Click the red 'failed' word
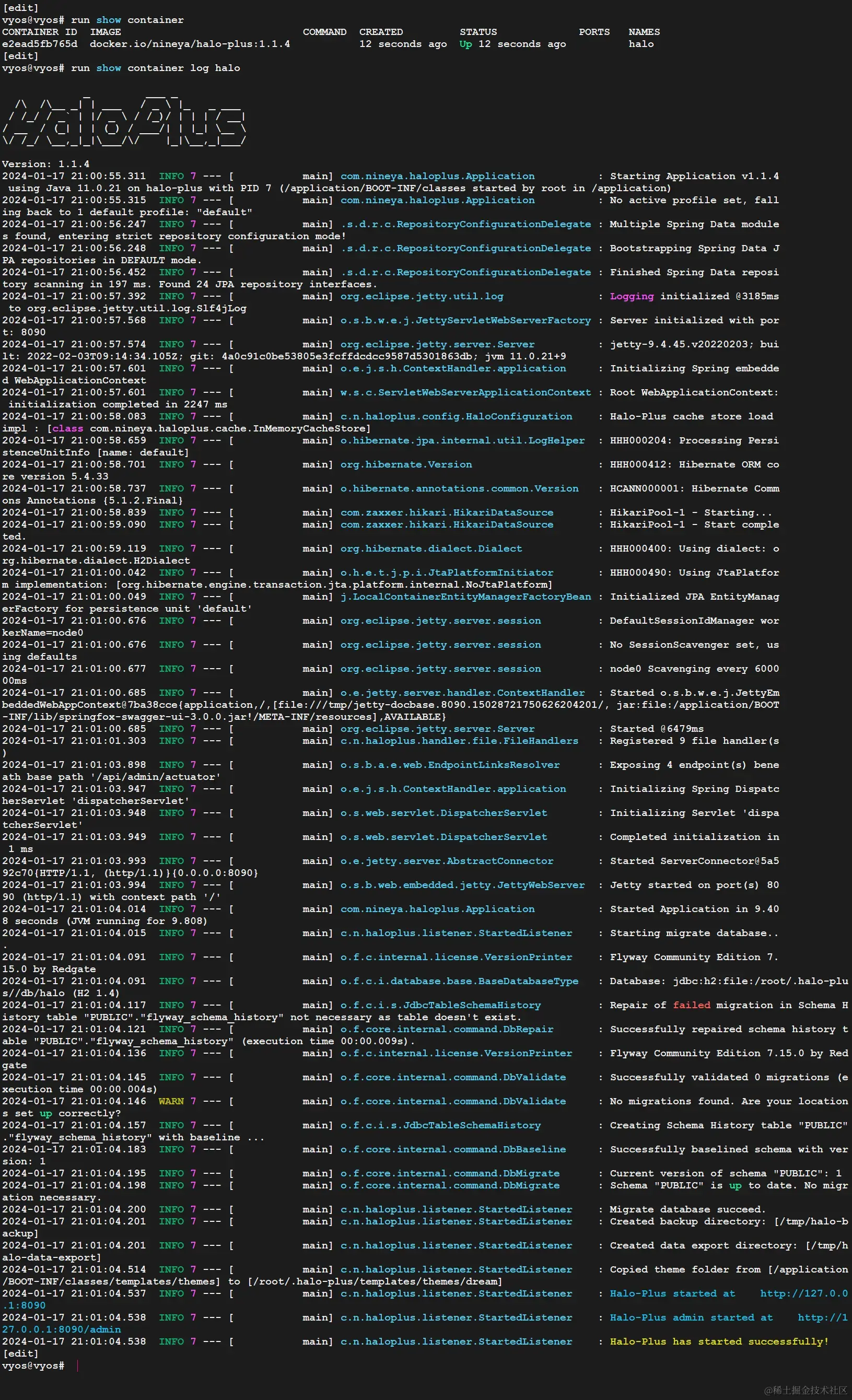 point(691,1005)
